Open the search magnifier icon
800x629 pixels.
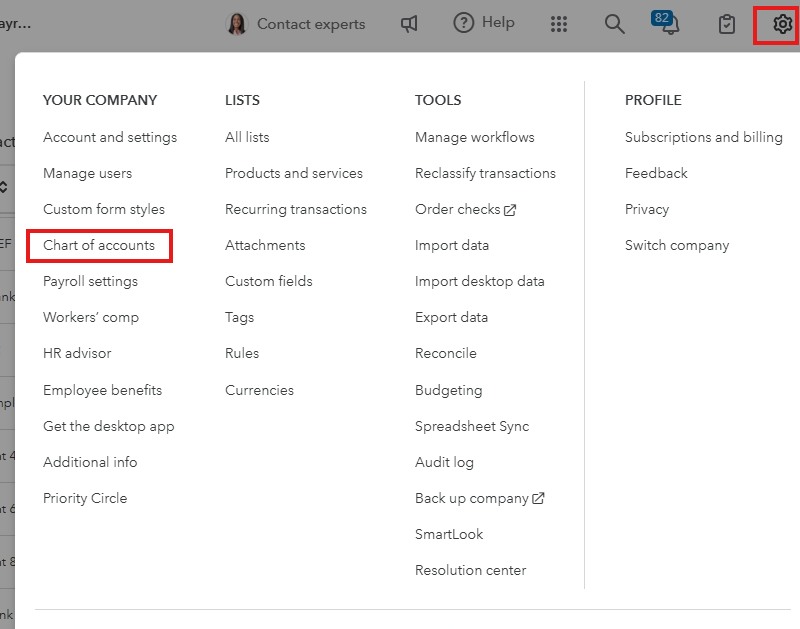pos(614,24)
